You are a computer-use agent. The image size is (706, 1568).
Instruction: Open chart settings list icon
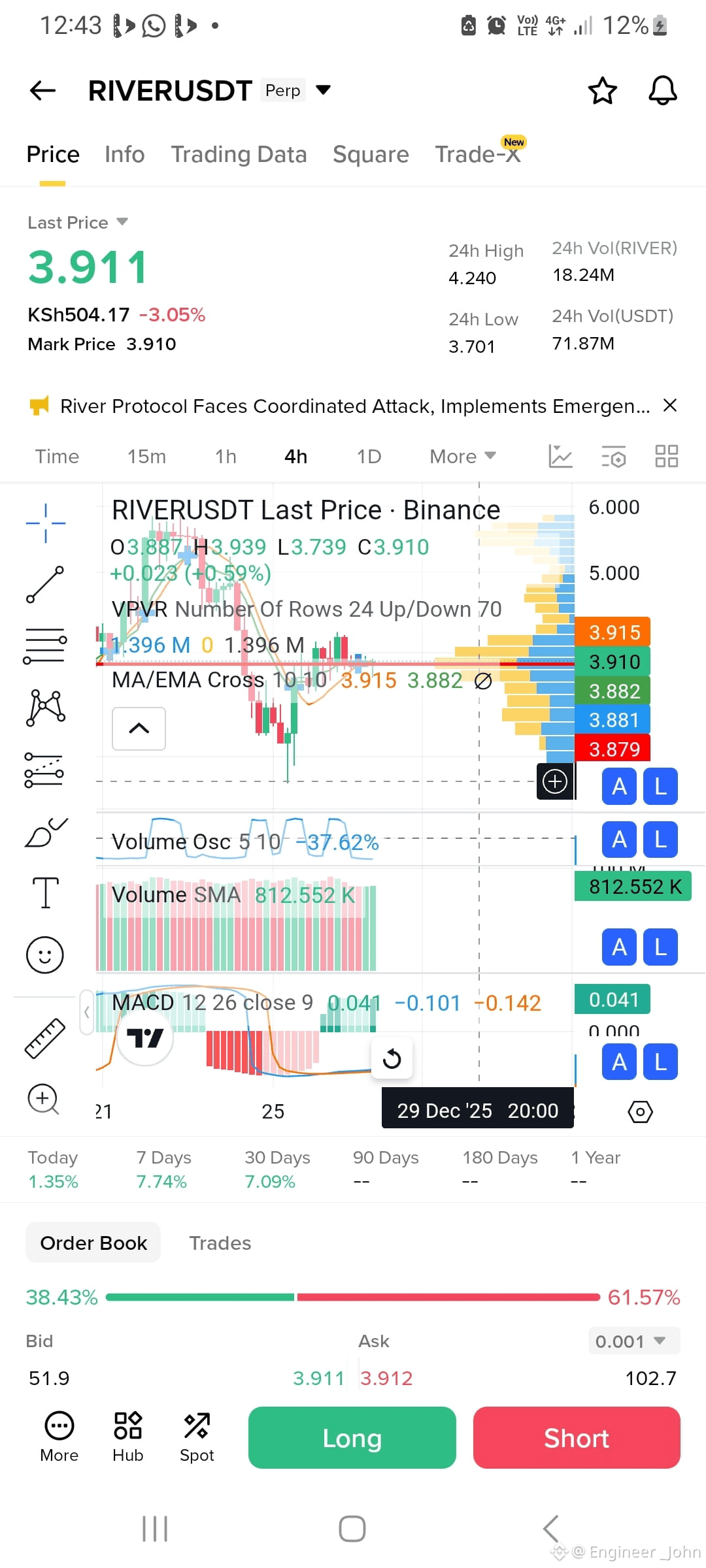pyautogui.click(x=614, y=456)
